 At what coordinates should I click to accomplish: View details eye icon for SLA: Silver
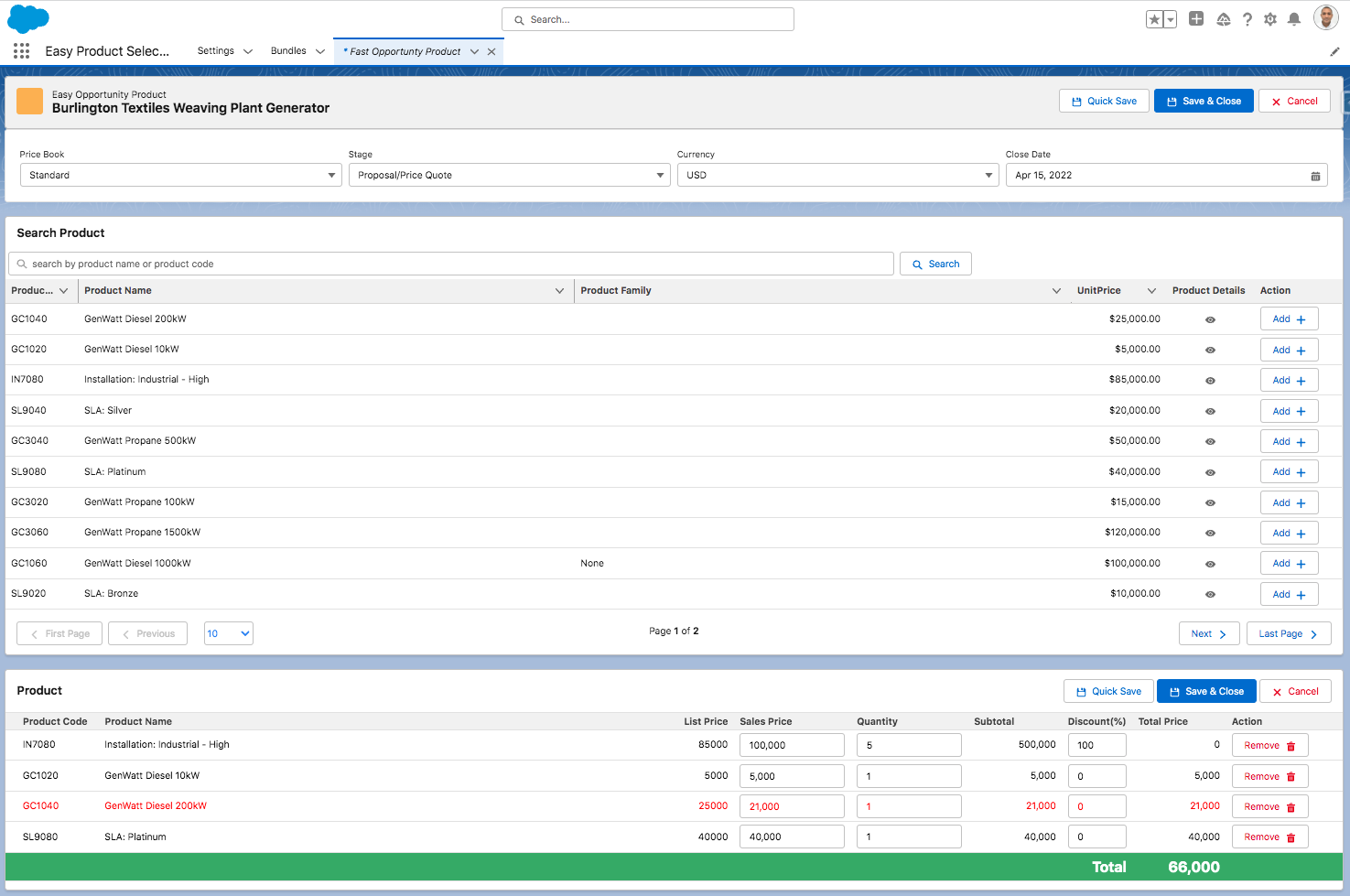coord(1210,411)
